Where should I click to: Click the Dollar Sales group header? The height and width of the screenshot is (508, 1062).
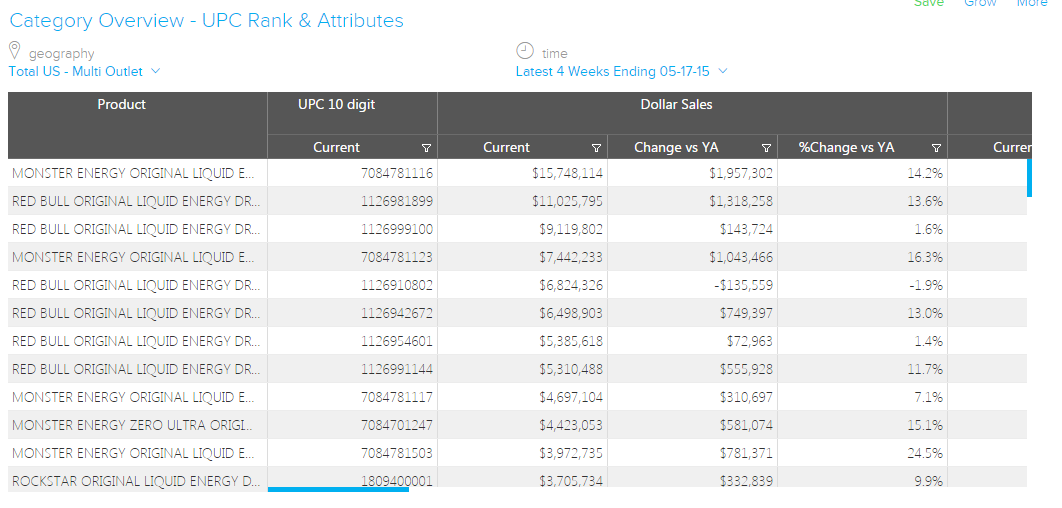point(677,105)
